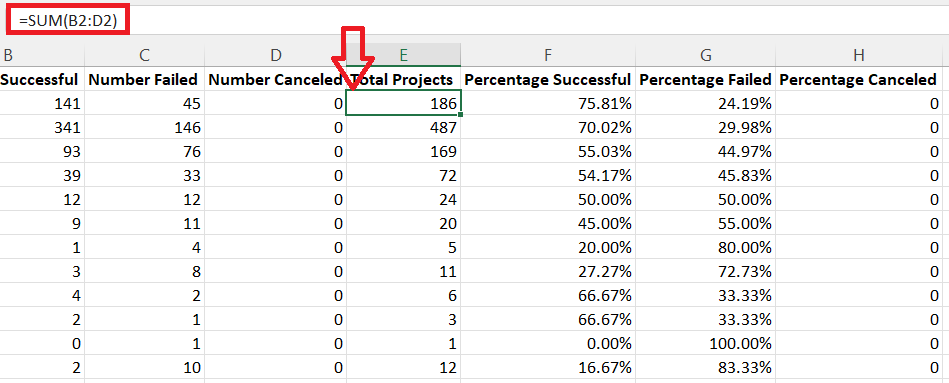The height and width of the screenshot is (383, 949).
Task: Select the Number Failed cell showing 76
Action: (x=144, y=151)
